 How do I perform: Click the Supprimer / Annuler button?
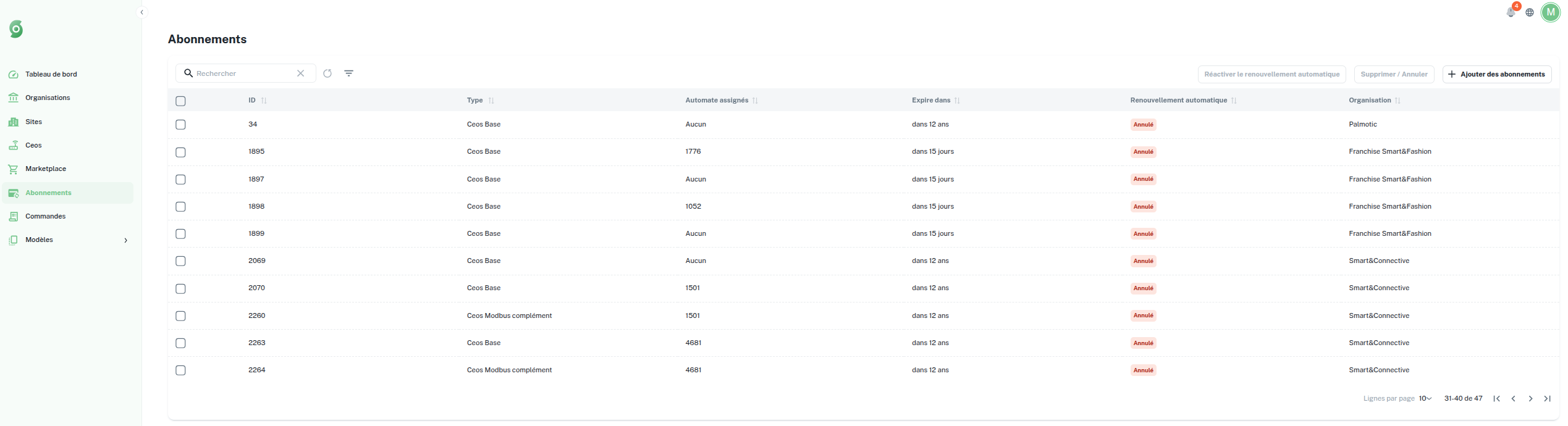[1394, 74]
